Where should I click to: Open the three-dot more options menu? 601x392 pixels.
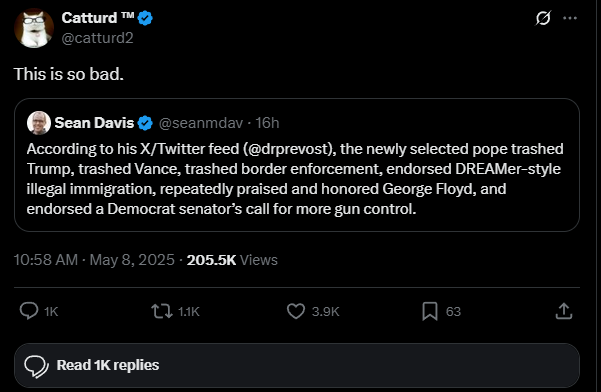tap(570, 18)
